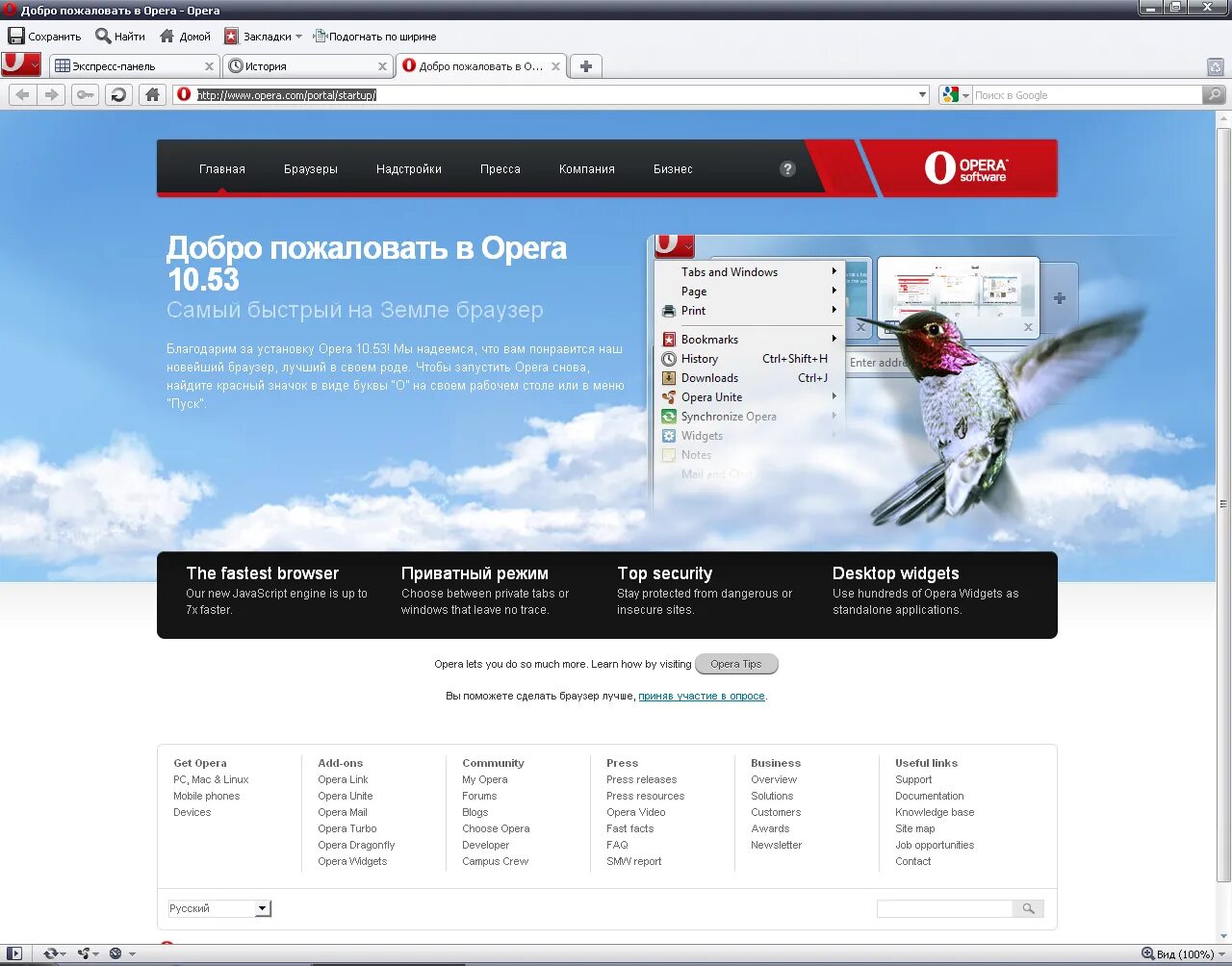Viewport: 1232px width, 966px height.
Task: Open the Бизнес nav item
Action: [673, 168]
